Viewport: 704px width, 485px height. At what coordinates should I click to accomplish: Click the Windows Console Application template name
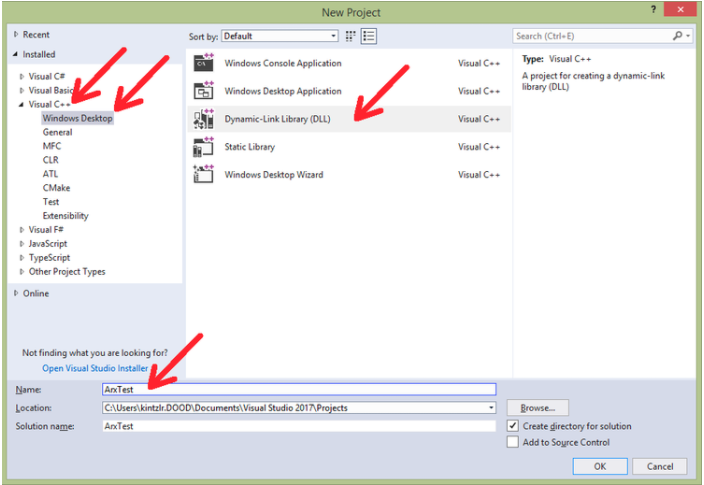pos(283,63)
